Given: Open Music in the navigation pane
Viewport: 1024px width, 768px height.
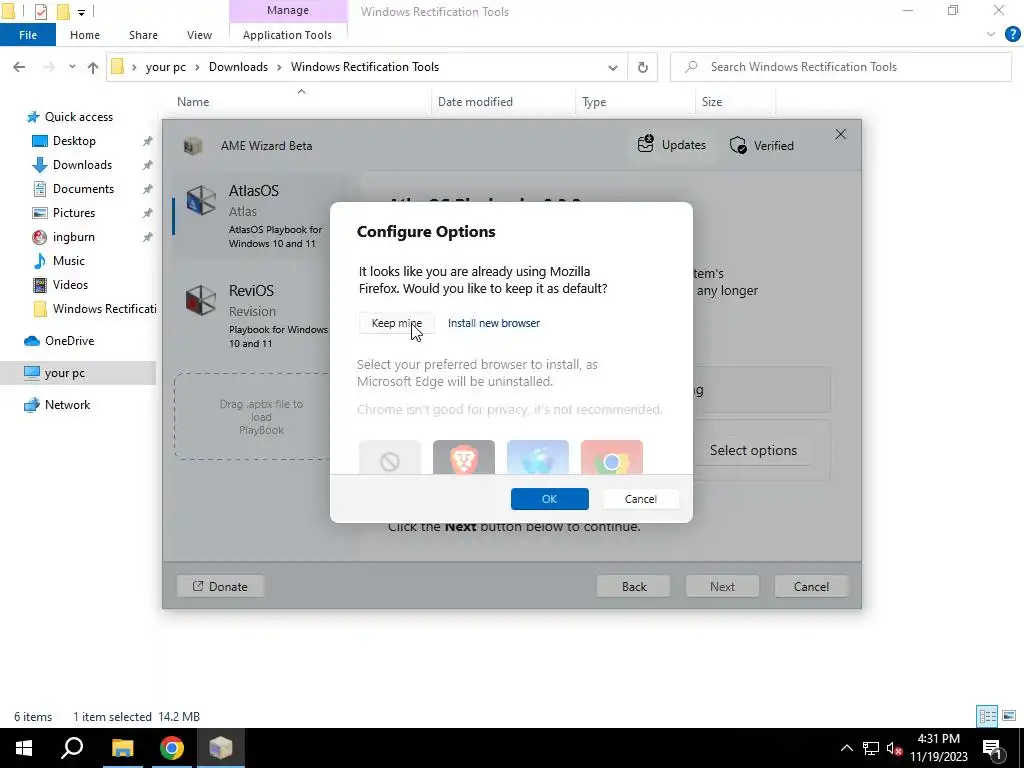Looking at the screenshot, I should click(69, 261).
